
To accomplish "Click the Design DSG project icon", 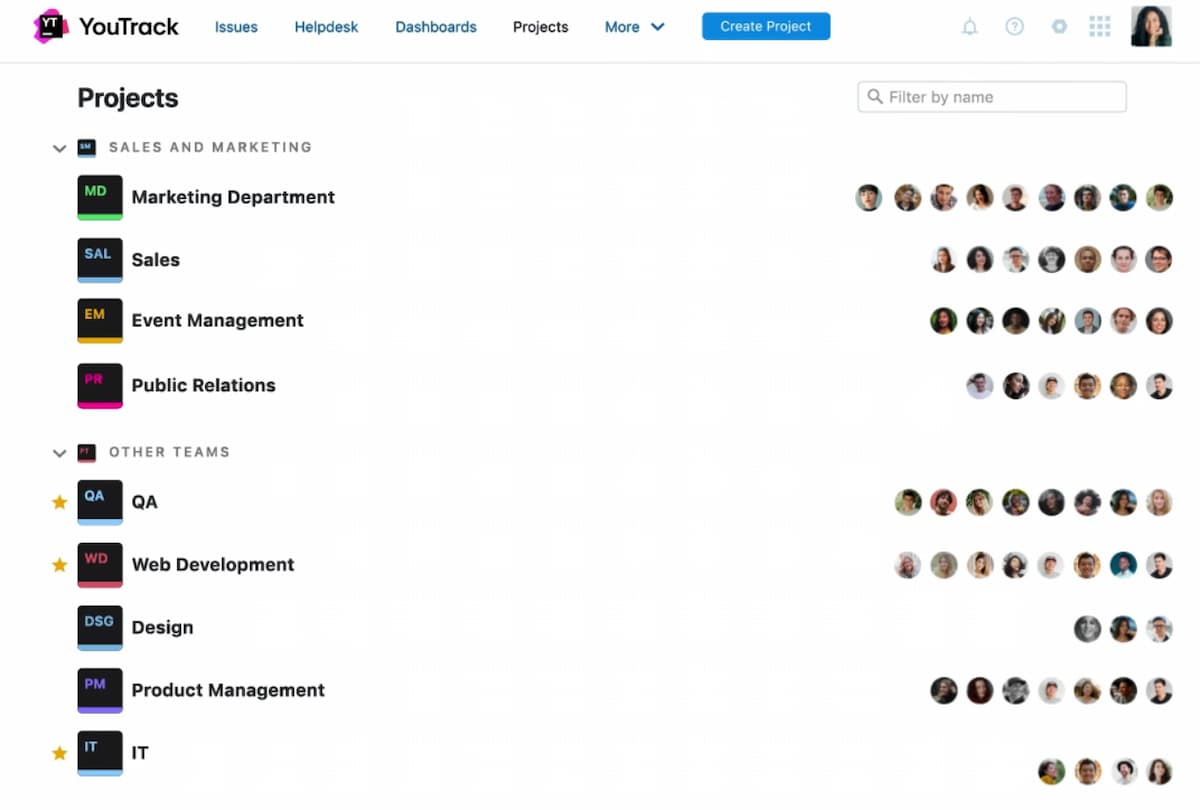I will click(x=100, y=627).
